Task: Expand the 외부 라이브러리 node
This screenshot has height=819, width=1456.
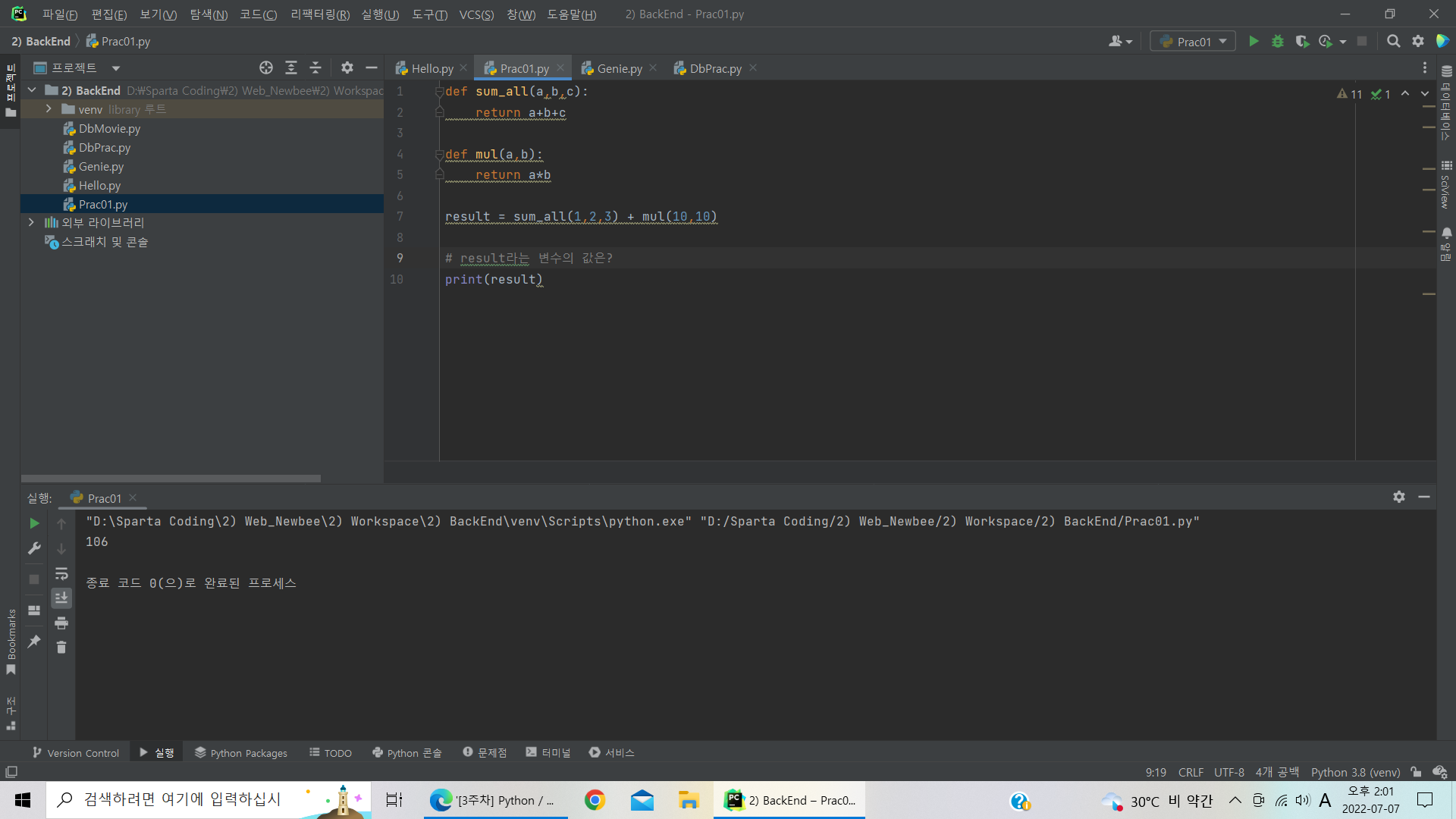Action: [31, 222]
